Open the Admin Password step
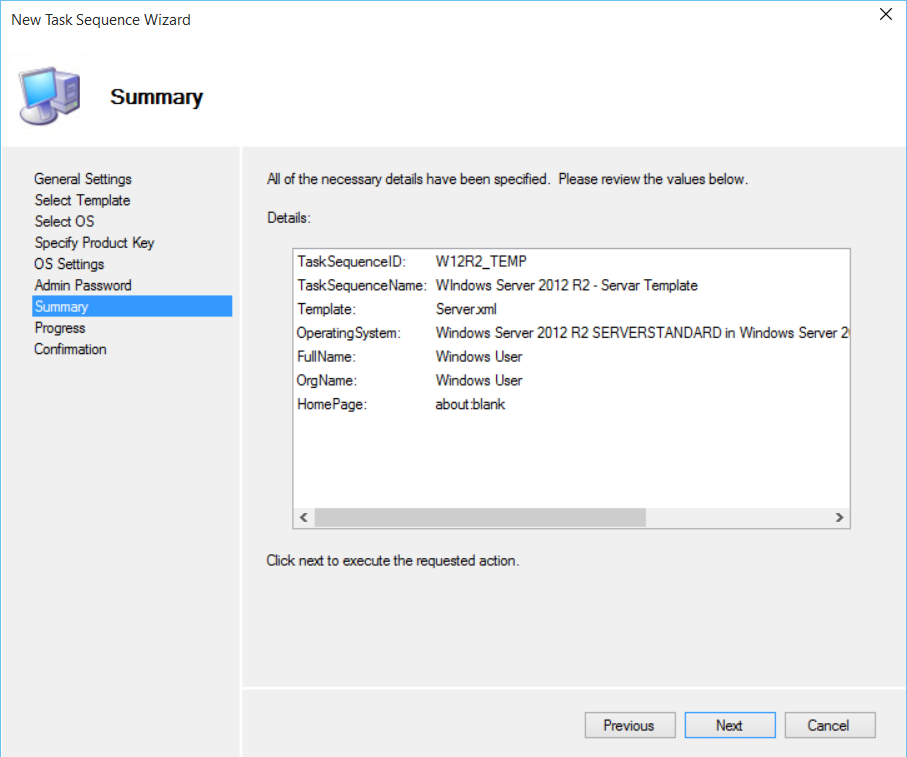Viewport: 907px width, 757px height. [83, 285]
